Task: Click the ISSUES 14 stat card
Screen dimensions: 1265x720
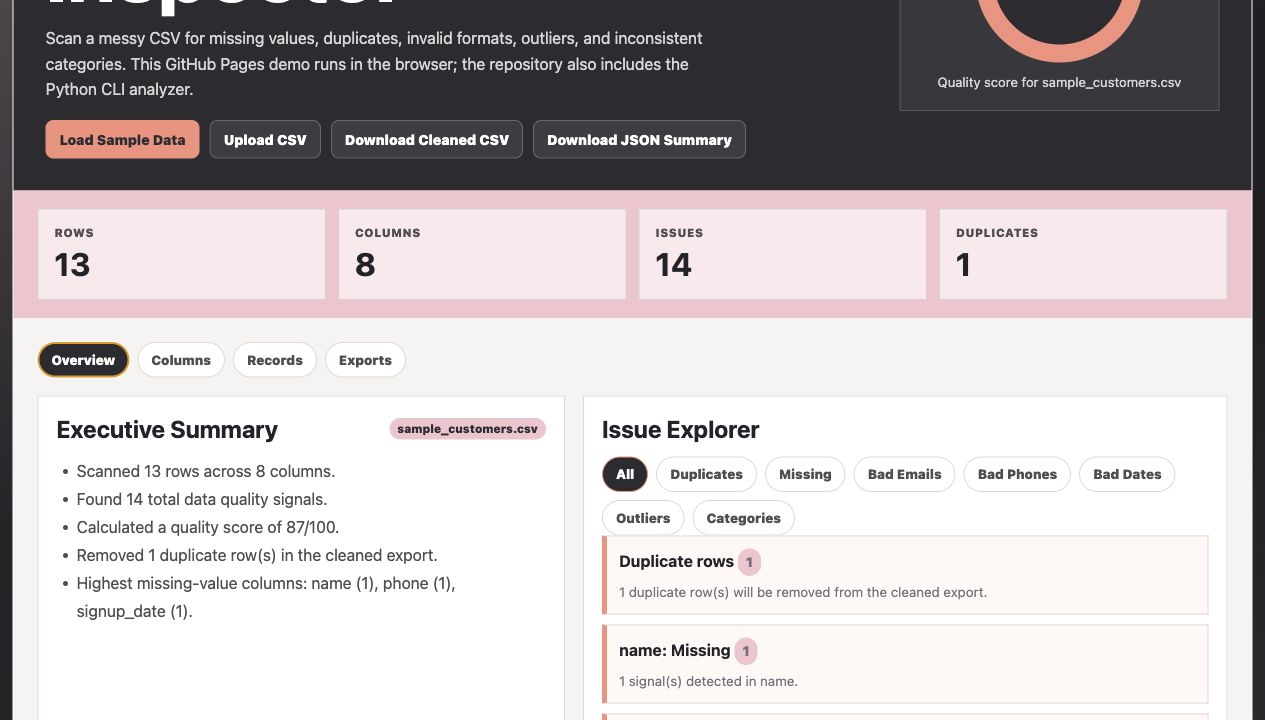Action: [x=783, y=254]
